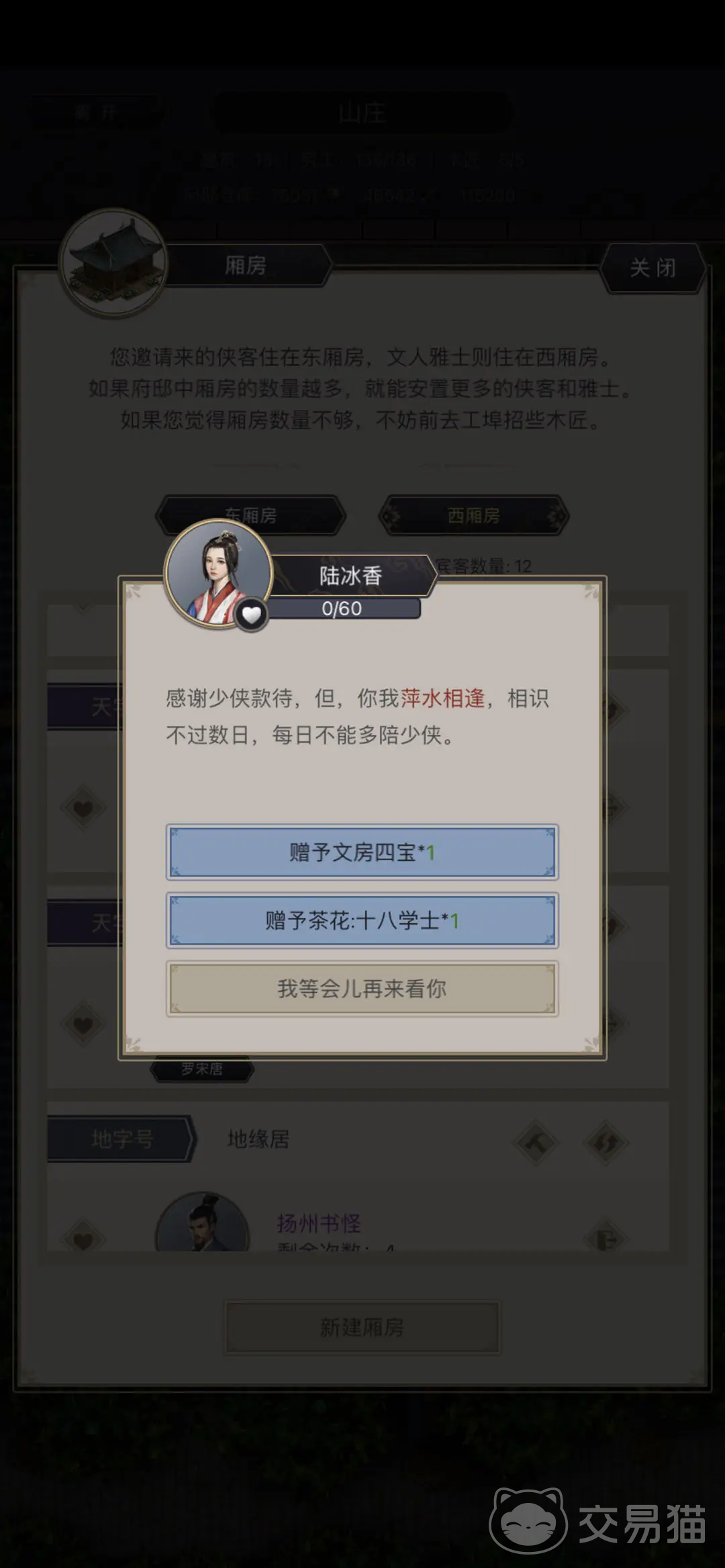
Task: Click the 关闭 close button
Action: (652, 268)
